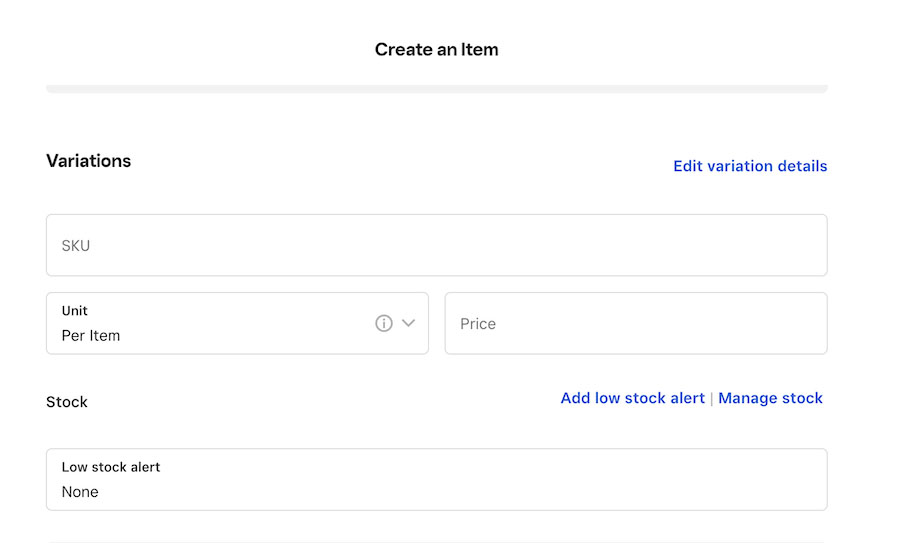Open the Manage stock link
Screen dimensions: 900x543
[x=770, y=398]
